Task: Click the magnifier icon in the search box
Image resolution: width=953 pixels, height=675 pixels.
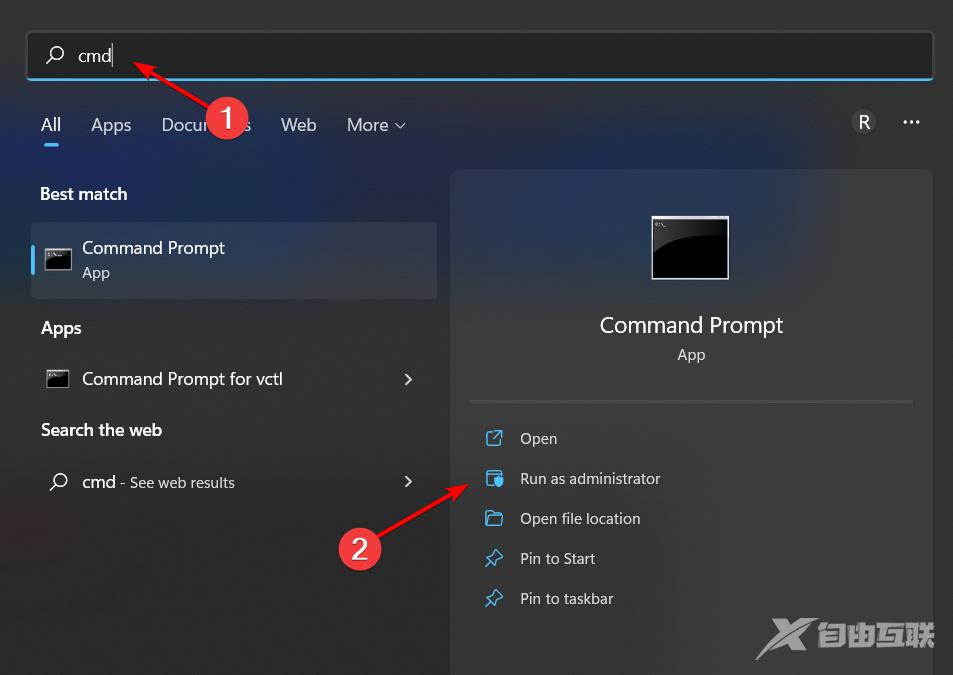Action: coord(55,55)
